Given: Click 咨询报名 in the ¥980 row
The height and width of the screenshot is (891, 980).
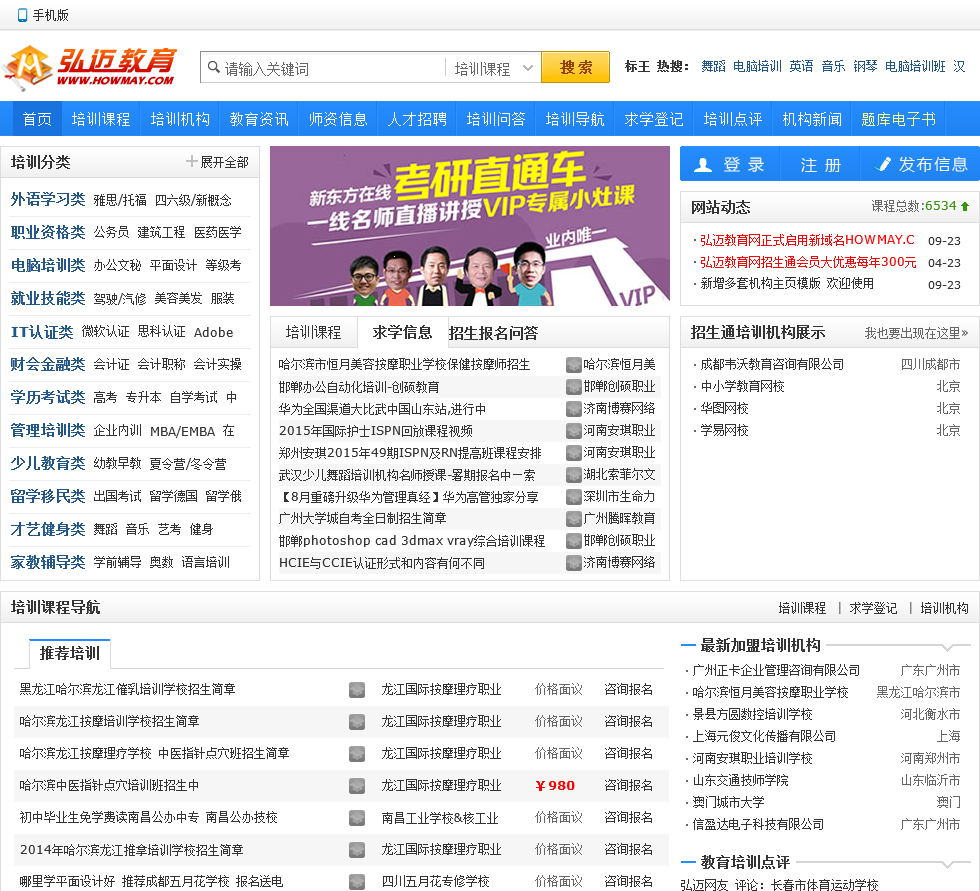Looking at the screenshot, I should (x=628, y=785).
